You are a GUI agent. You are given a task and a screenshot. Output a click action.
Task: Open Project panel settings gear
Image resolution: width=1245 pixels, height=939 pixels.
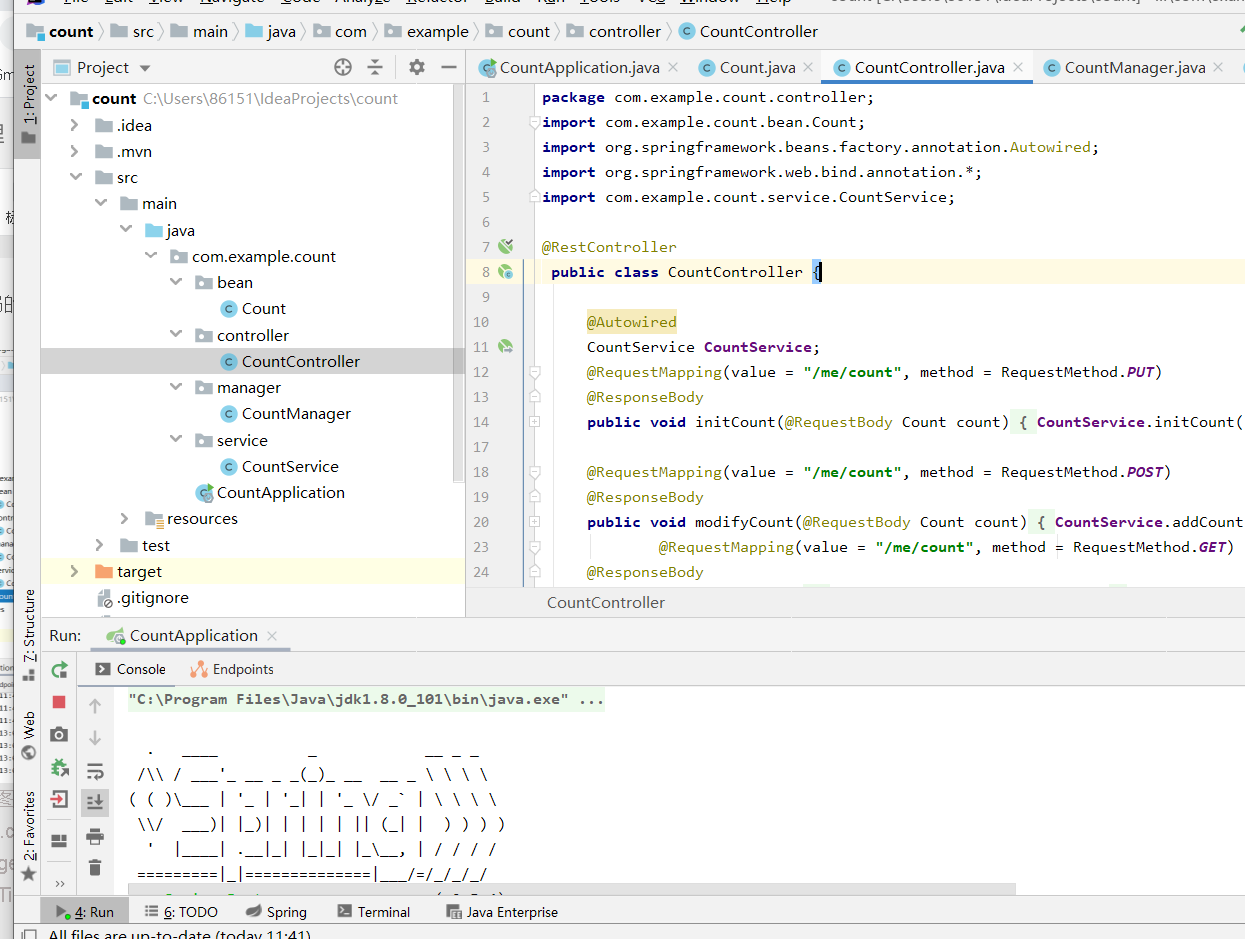417,68
